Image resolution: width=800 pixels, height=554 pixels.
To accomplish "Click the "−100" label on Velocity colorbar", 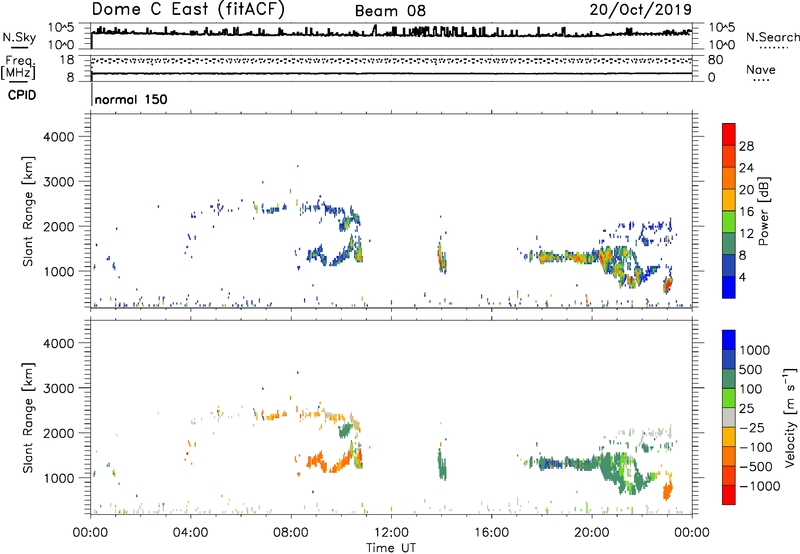I will pos(756,447).
